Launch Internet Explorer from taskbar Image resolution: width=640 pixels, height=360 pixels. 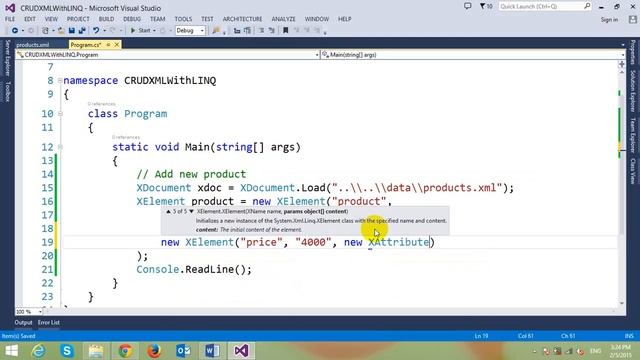pyautogui.click(x=39, y=351)
